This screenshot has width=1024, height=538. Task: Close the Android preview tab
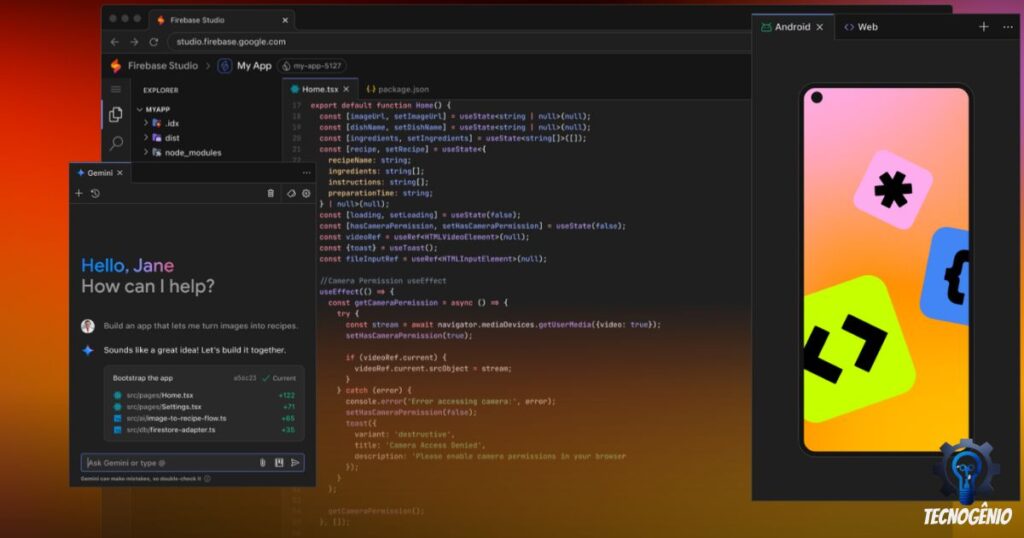pos(820,27)
